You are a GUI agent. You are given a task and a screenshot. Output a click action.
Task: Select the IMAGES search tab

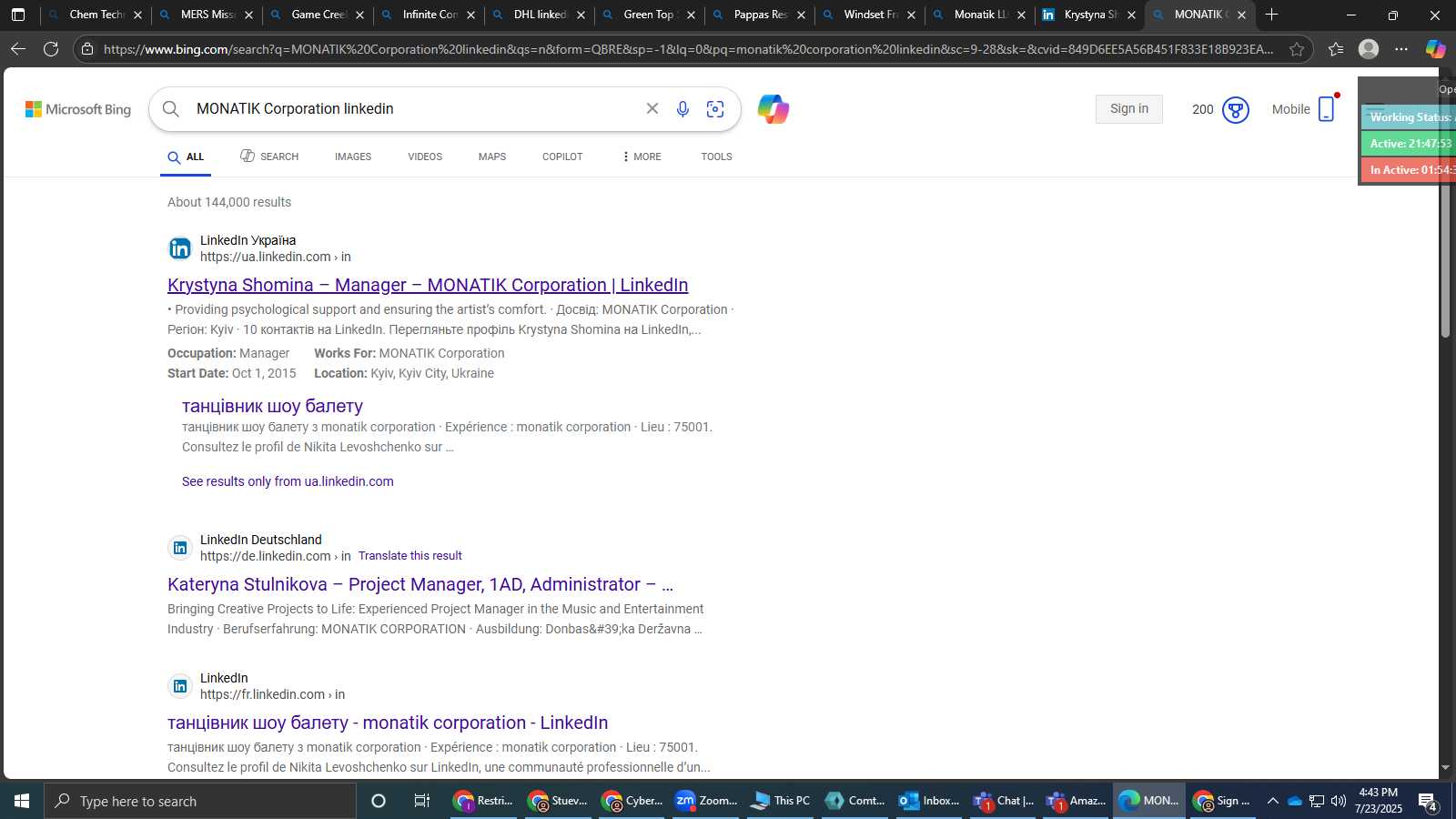353,157
